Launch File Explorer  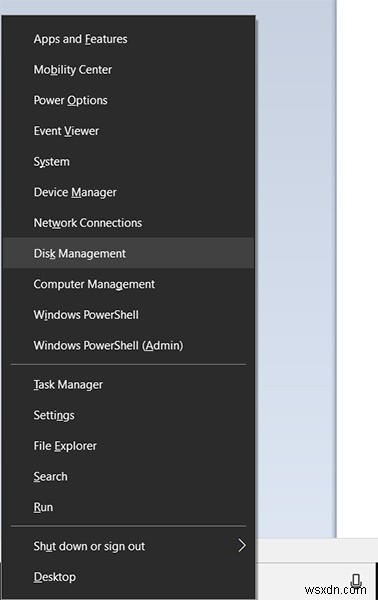point(128,446)
